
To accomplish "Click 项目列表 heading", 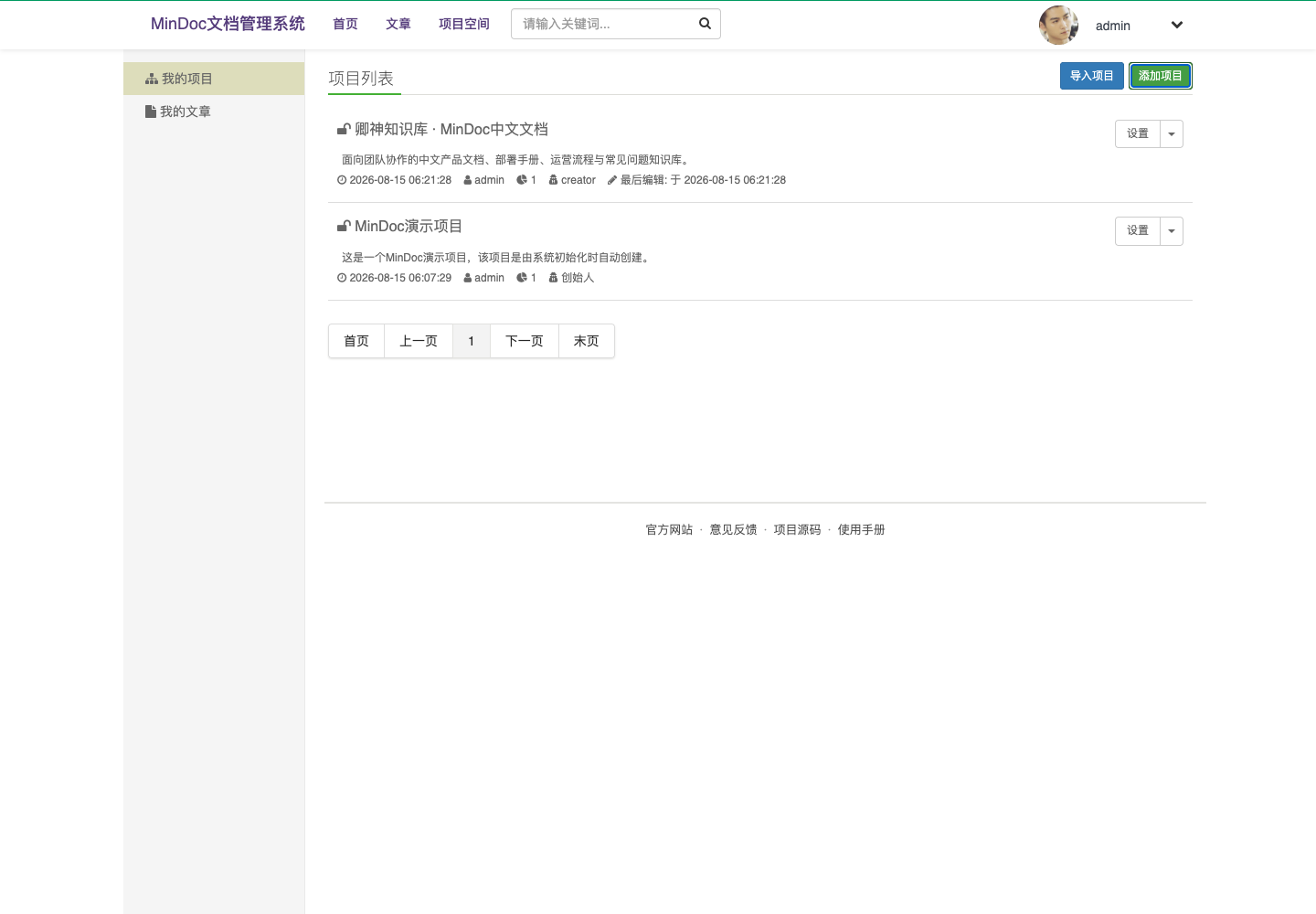I will [x=361, y=79].
